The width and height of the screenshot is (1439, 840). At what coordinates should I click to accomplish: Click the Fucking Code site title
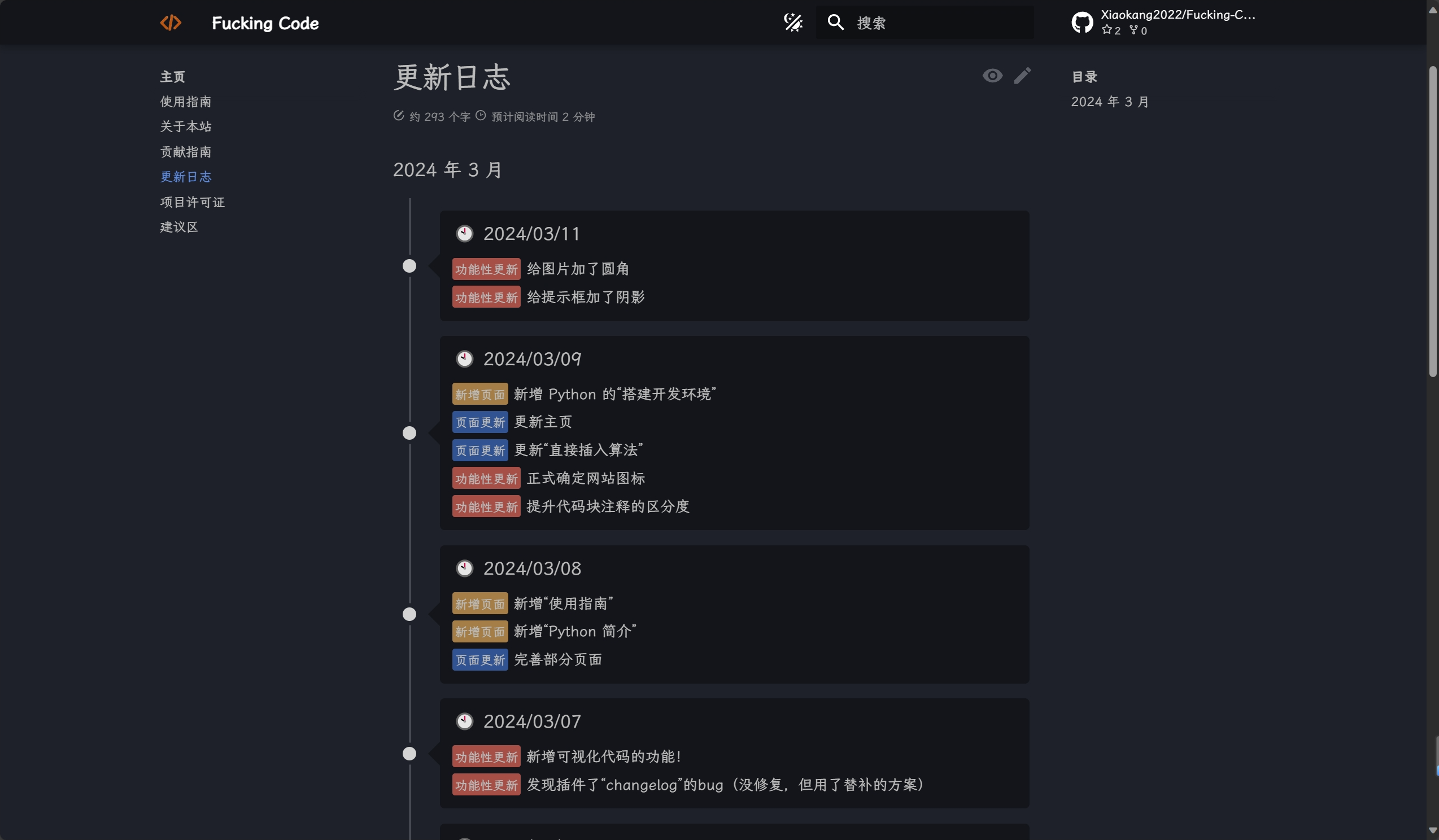coord(265,23)
